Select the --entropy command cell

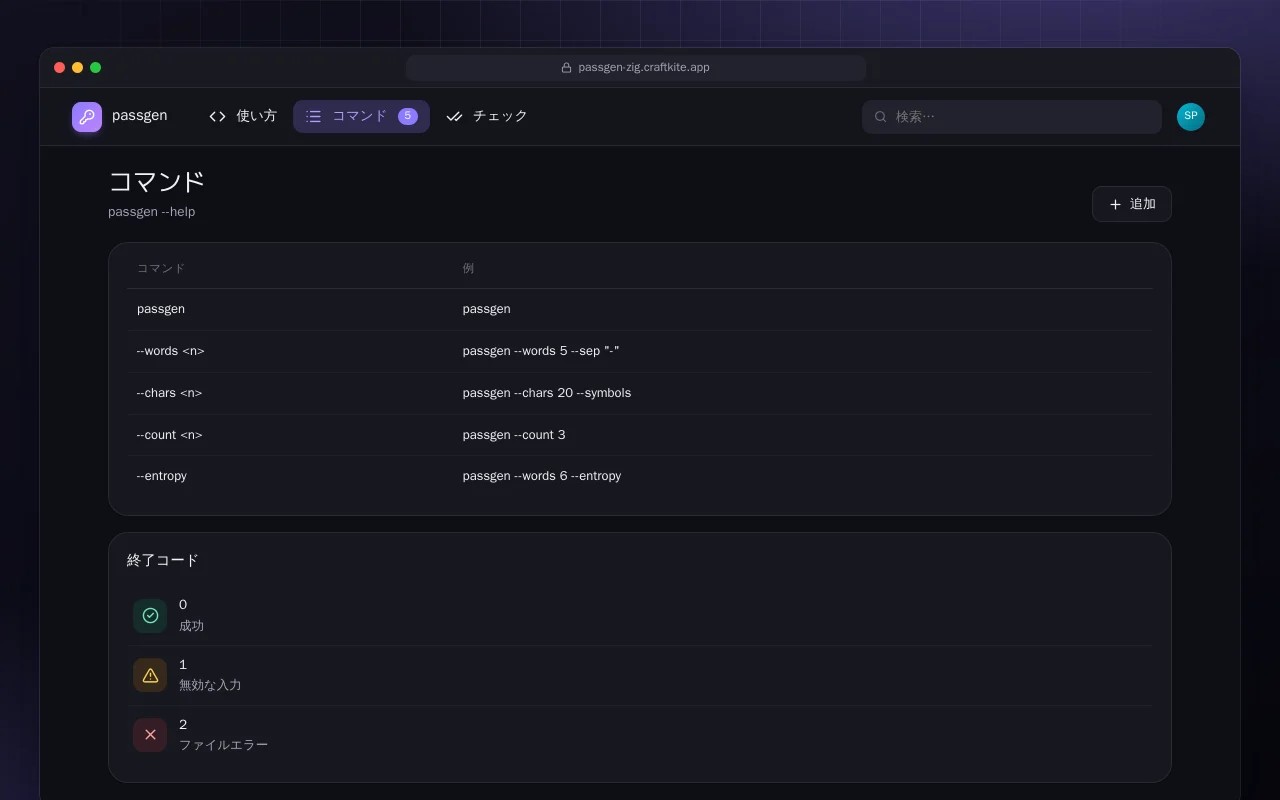[162, 476]
